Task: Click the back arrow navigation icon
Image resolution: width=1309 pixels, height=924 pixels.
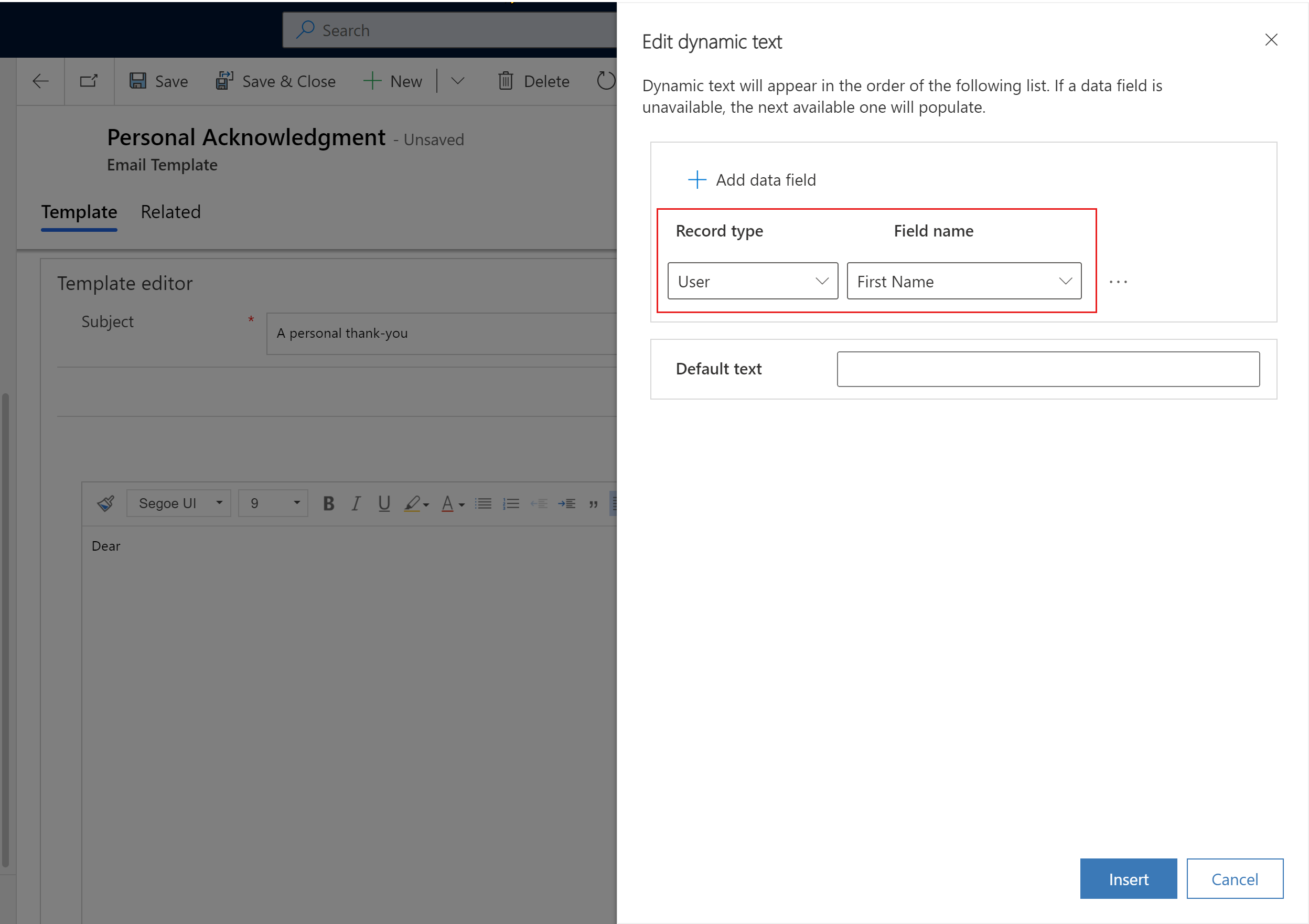Action: [38, 81]
